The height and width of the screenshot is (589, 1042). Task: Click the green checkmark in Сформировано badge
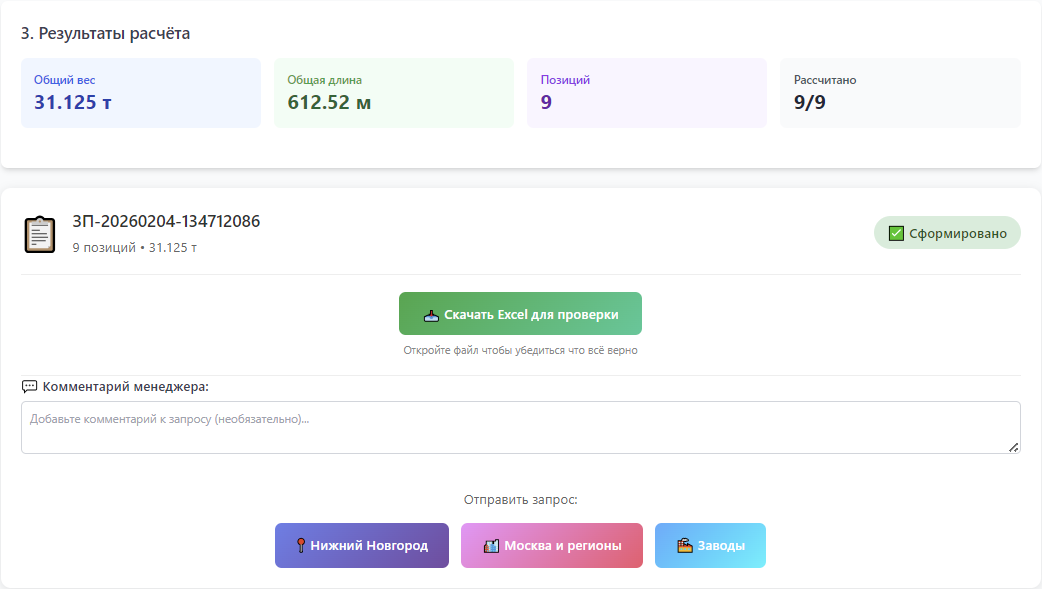[896, 233]
